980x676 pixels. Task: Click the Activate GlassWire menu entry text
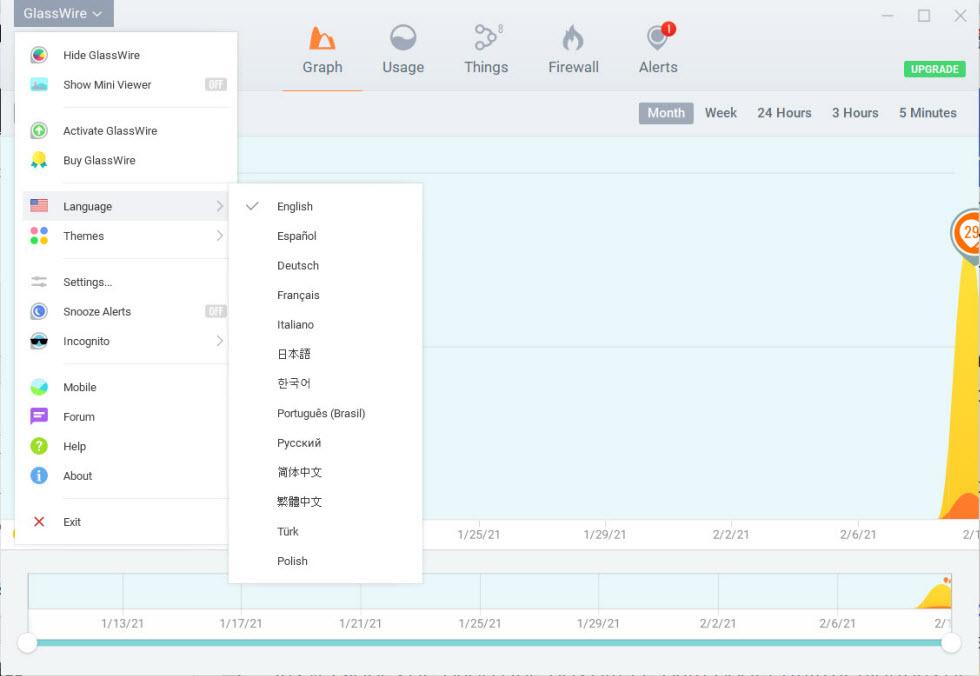[110, 131]
